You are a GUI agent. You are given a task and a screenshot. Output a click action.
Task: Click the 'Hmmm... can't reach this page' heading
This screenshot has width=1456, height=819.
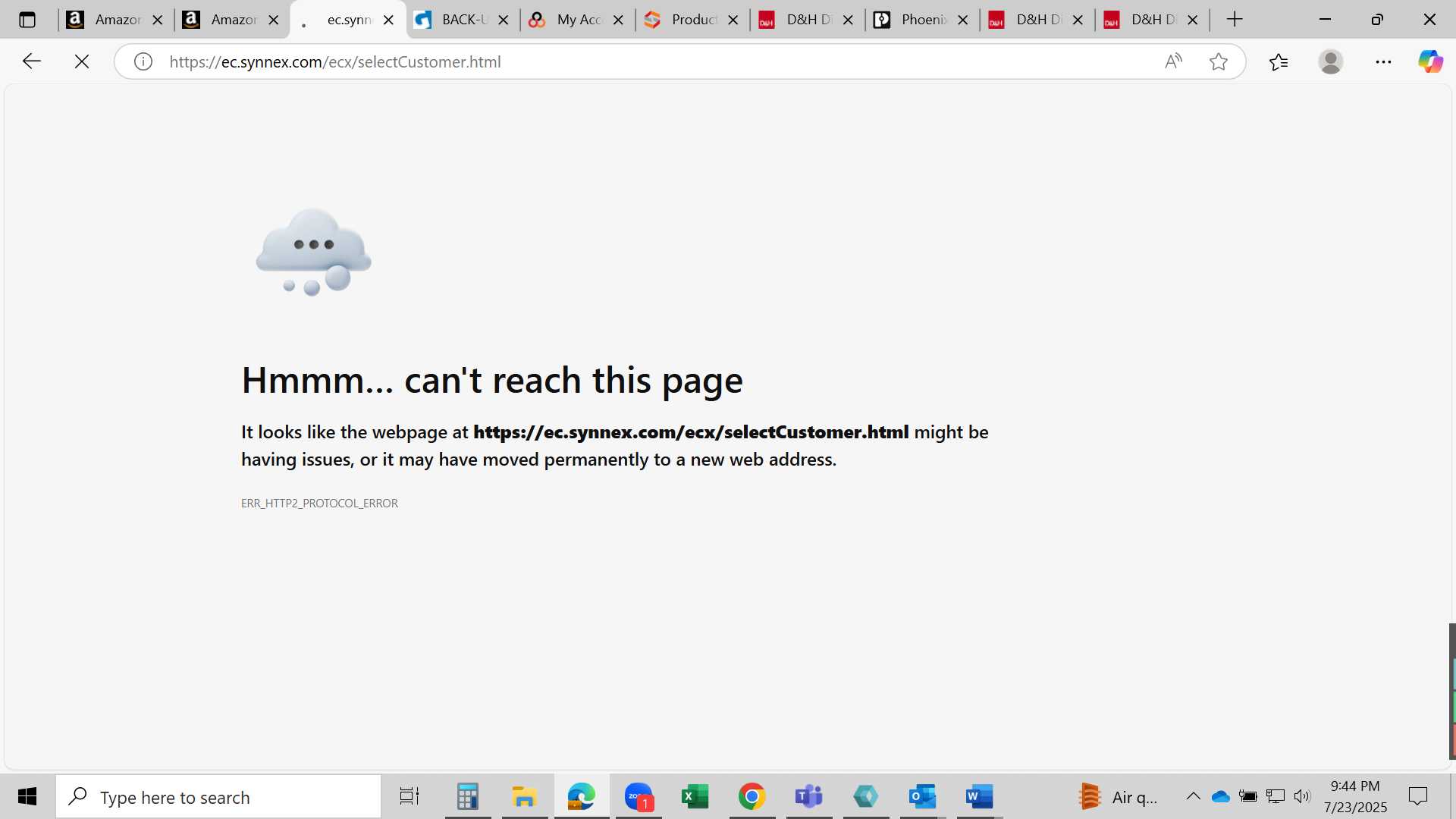(x=492, y=380)
